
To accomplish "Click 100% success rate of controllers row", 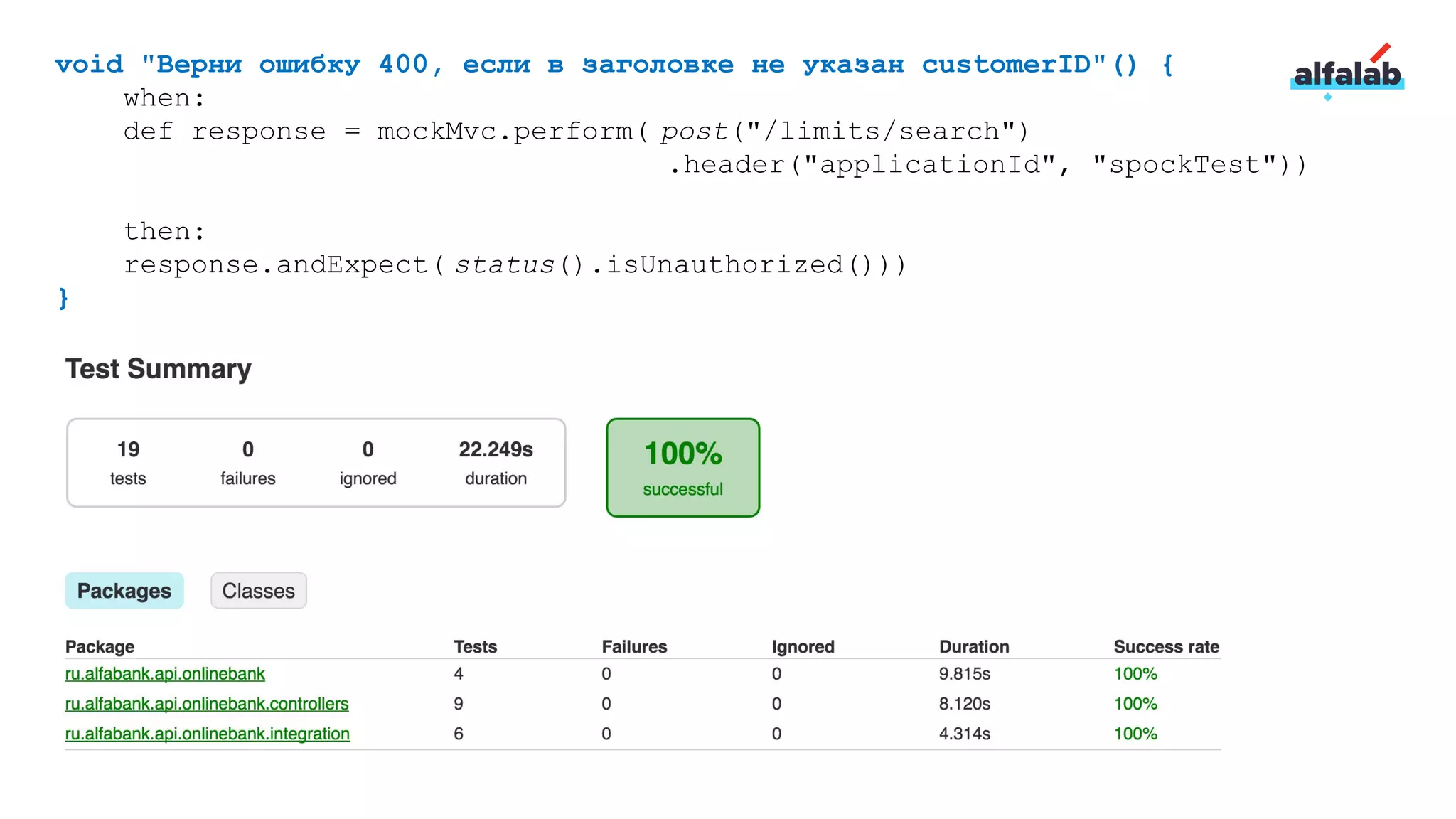I will point(1135,703).
